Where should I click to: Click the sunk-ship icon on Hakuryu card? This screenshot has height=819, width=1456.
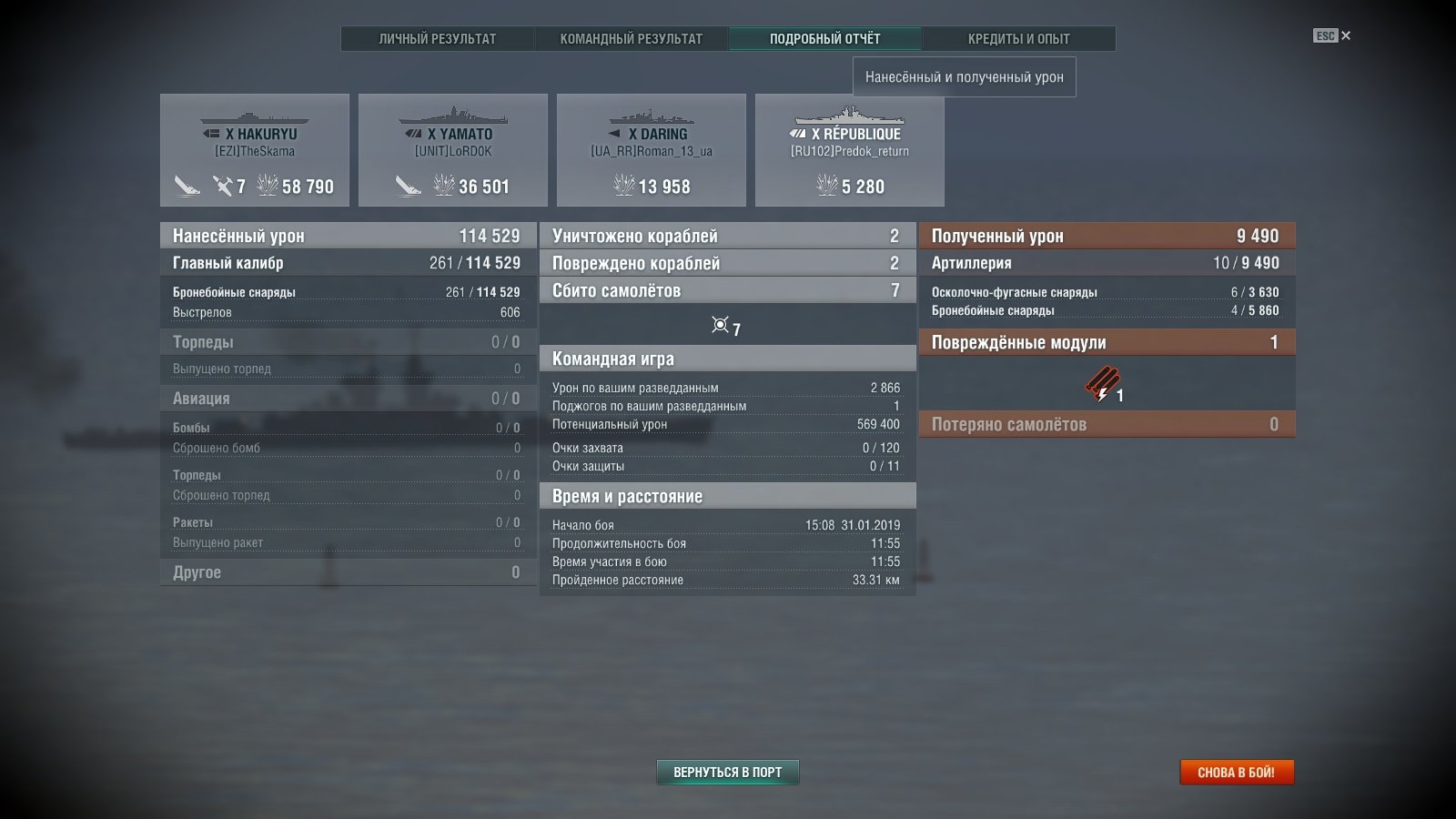[x=187, y=186]
